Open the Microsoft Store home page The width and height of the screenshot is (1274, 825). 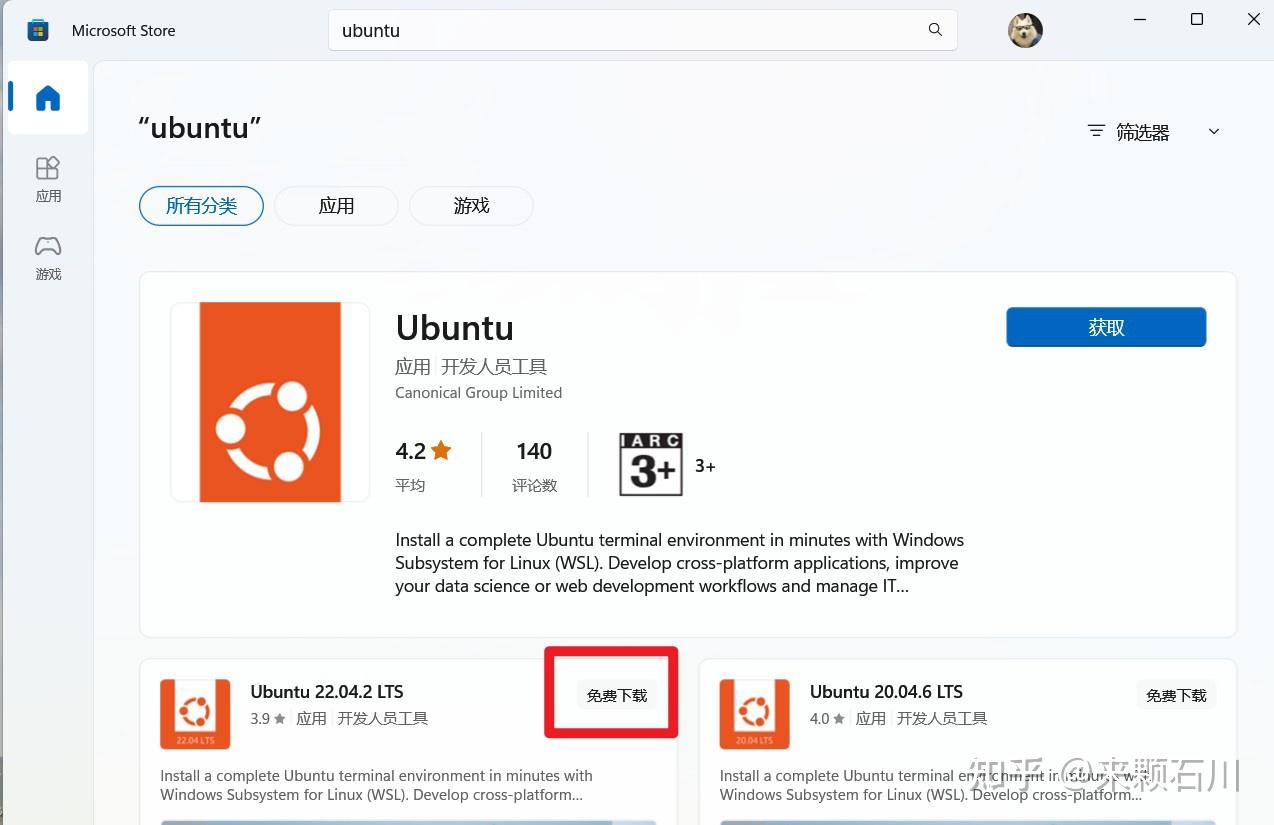pos(47,97)
